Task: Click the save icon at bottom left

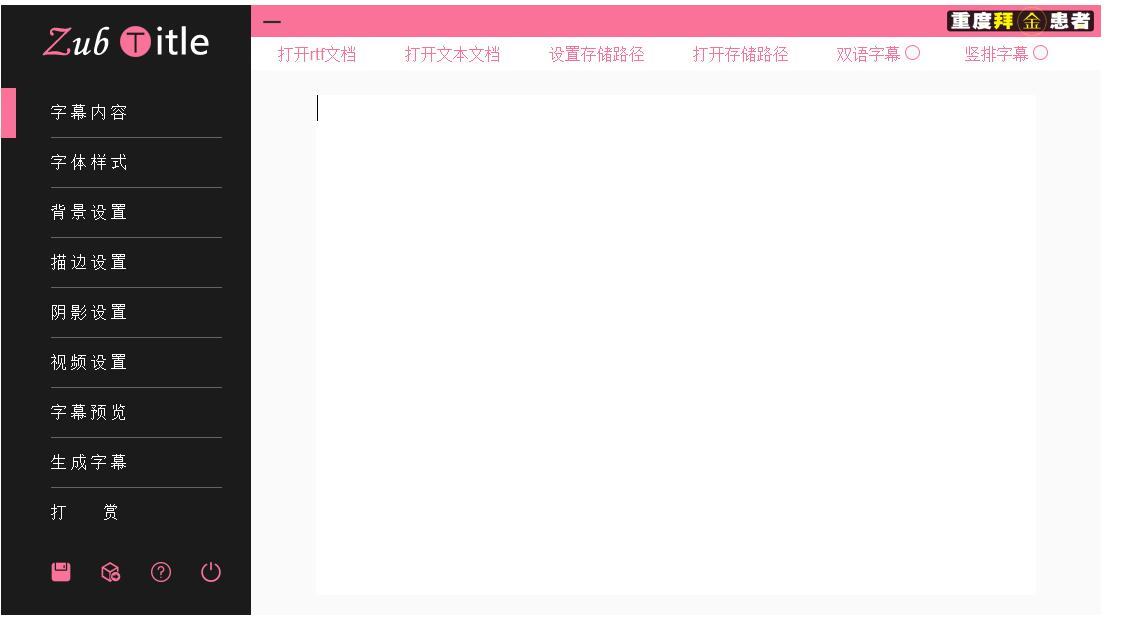Action: click(x=60, y=572)
